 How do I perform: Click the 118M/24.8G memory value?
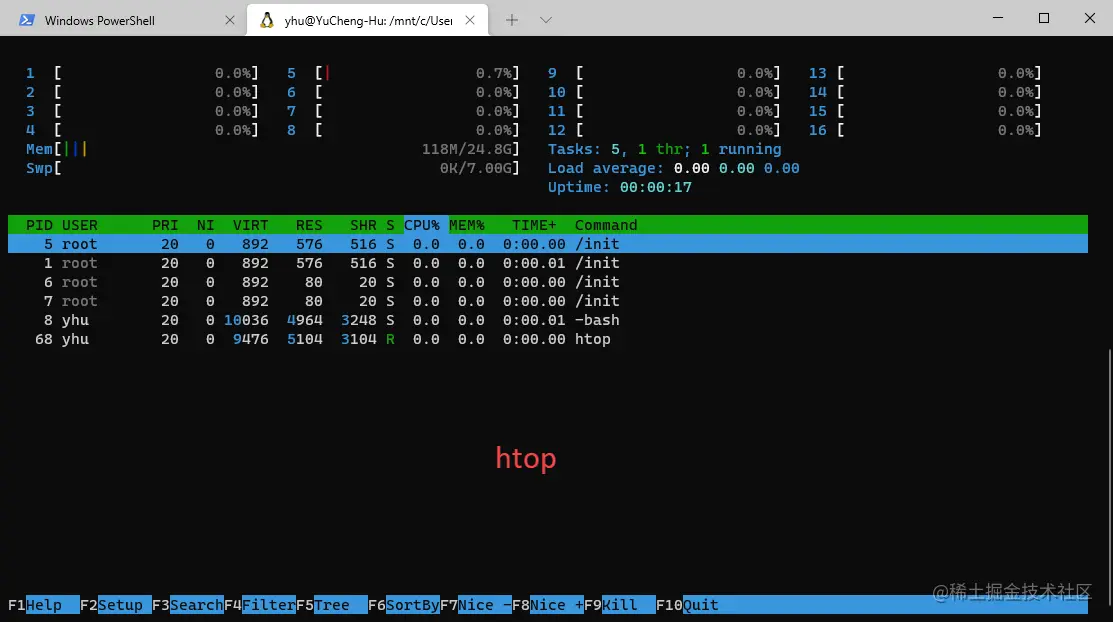(468, 149)
